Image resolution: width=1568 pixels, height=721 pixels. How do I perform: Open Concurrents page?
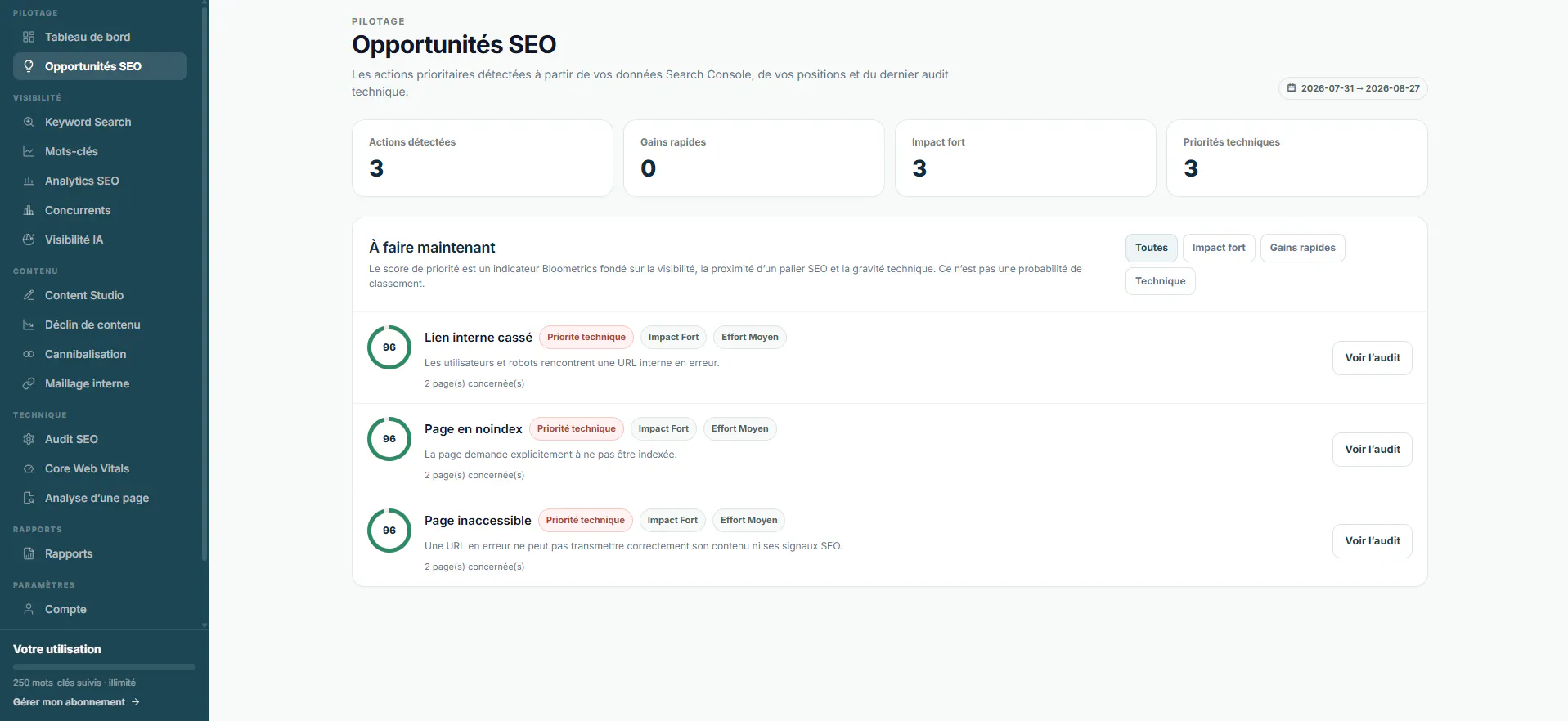[x=100, y=210]
